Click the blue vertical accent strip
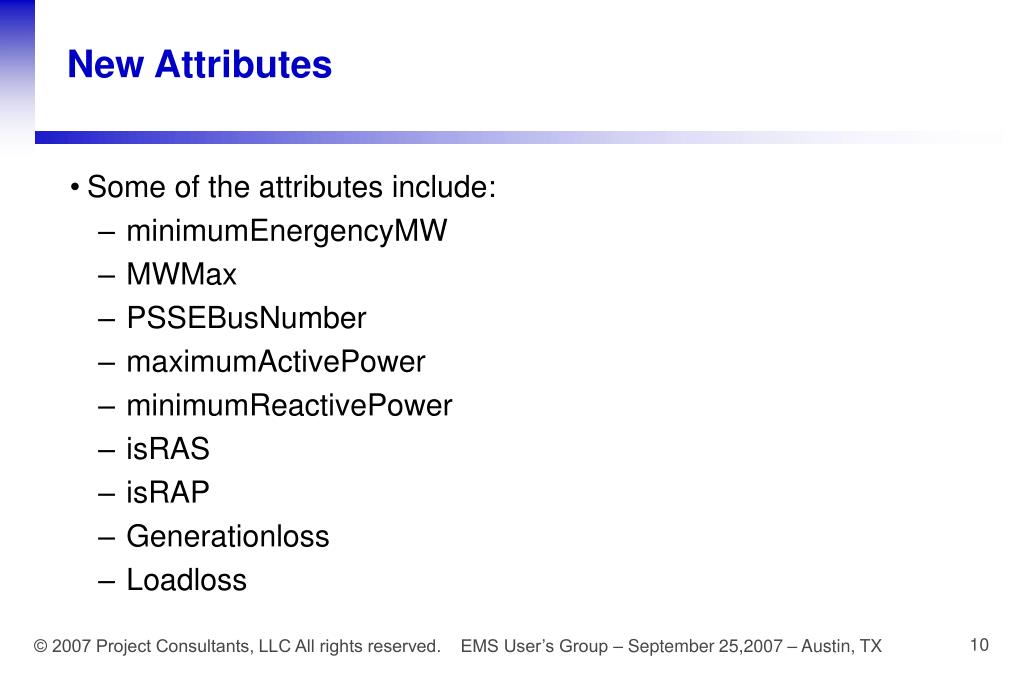This screenshot has width=1023, height=682. pyautogui.click(x=17, y=75)
